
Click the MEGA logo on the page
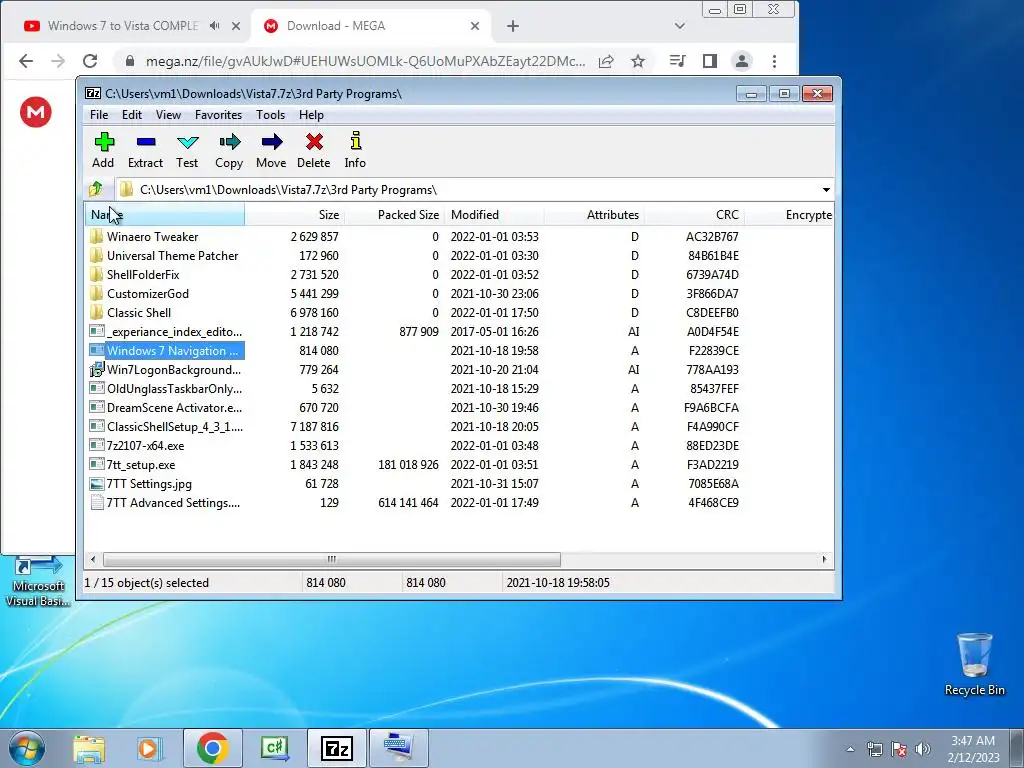click(x=36, y=112)
